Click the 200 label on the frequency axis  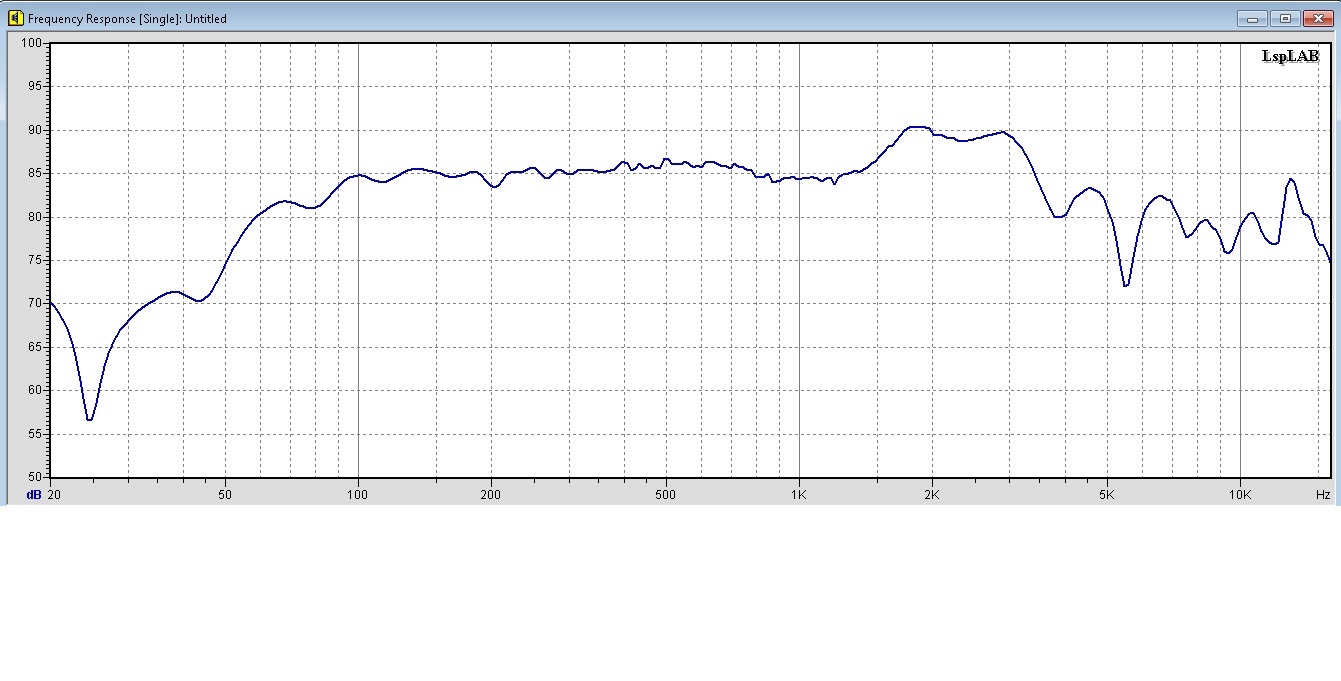pyautogui.click(x=491, y=495)
